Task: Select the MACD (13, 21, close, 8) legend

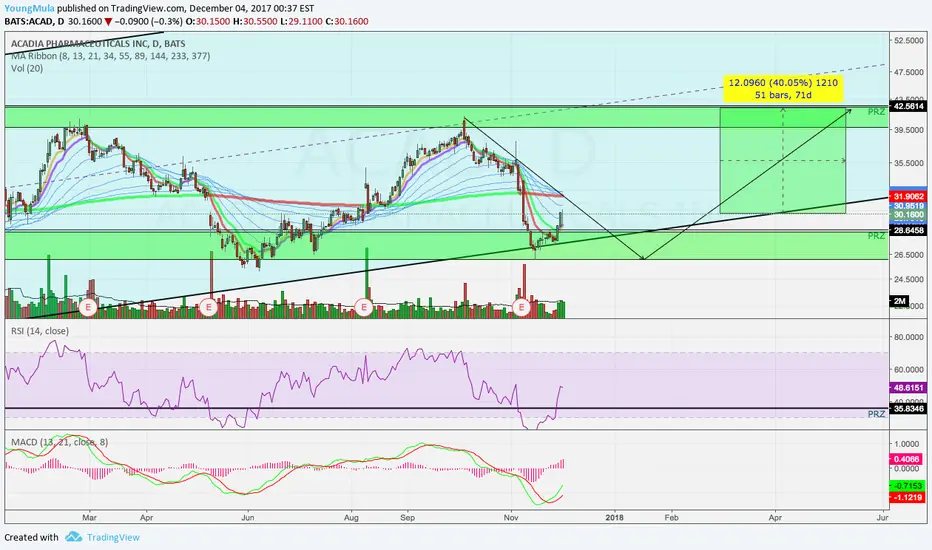Action: pyautogui.click(x=60, y=442)
